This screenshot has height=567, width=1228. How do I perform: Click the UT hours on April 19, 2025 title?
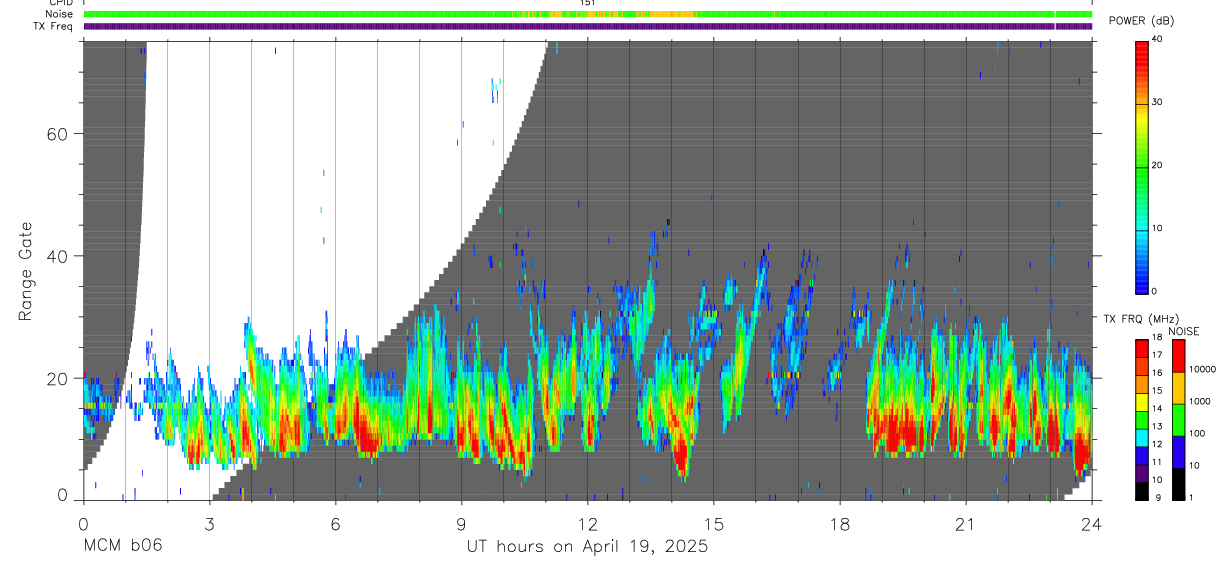(587, 547)
